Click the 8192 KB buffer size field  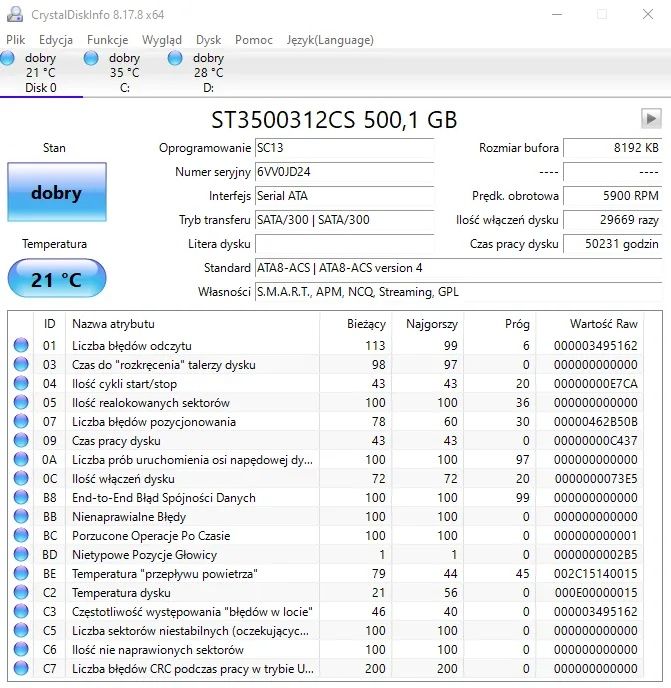pos(613,148)
